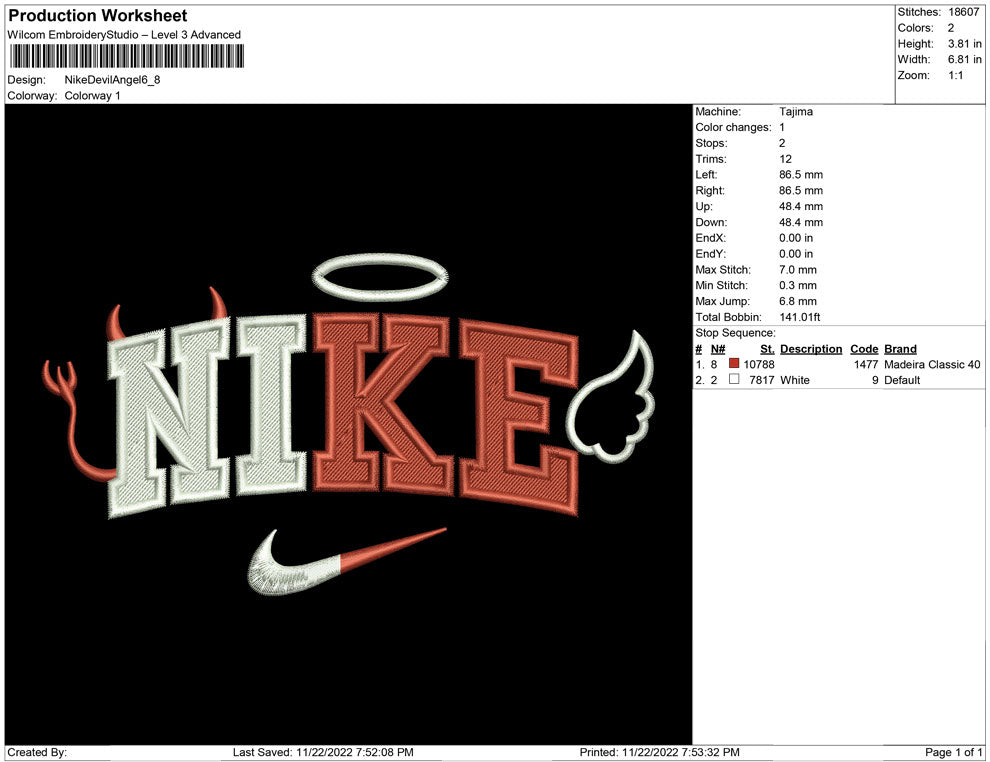This screenshot has height=762, width=990.
Task: Click the swoosh logo in the design
Action: coord(347,562)
